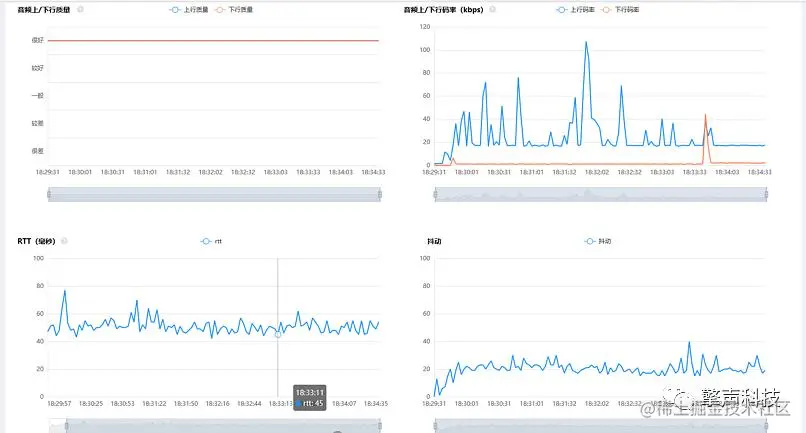Click left handle of jitter chart zoom slider
The height and width of the screenshot is (433, 806).
435,426
